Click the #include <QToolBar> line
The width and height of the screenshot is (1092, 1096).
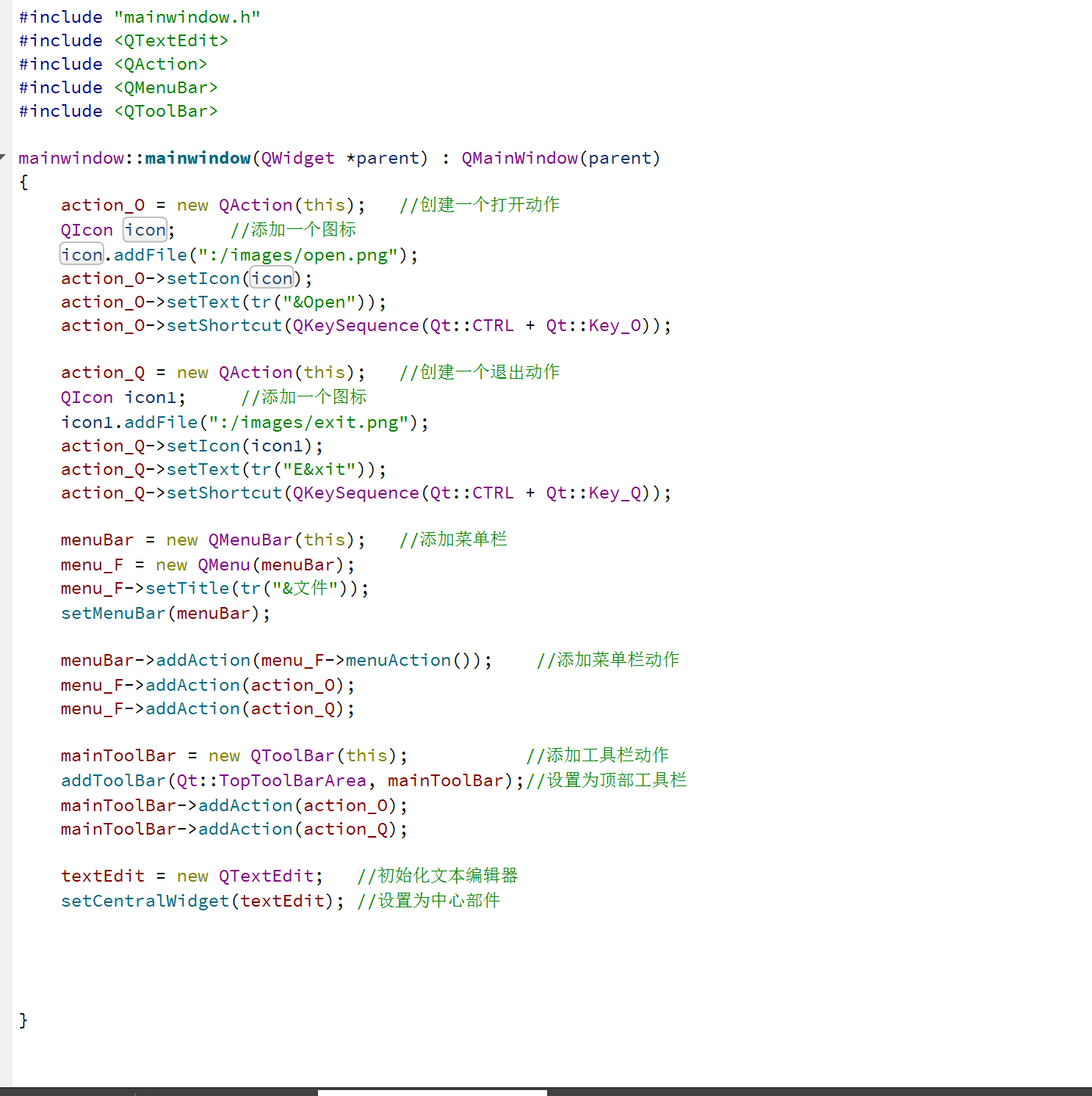(118, 111)
